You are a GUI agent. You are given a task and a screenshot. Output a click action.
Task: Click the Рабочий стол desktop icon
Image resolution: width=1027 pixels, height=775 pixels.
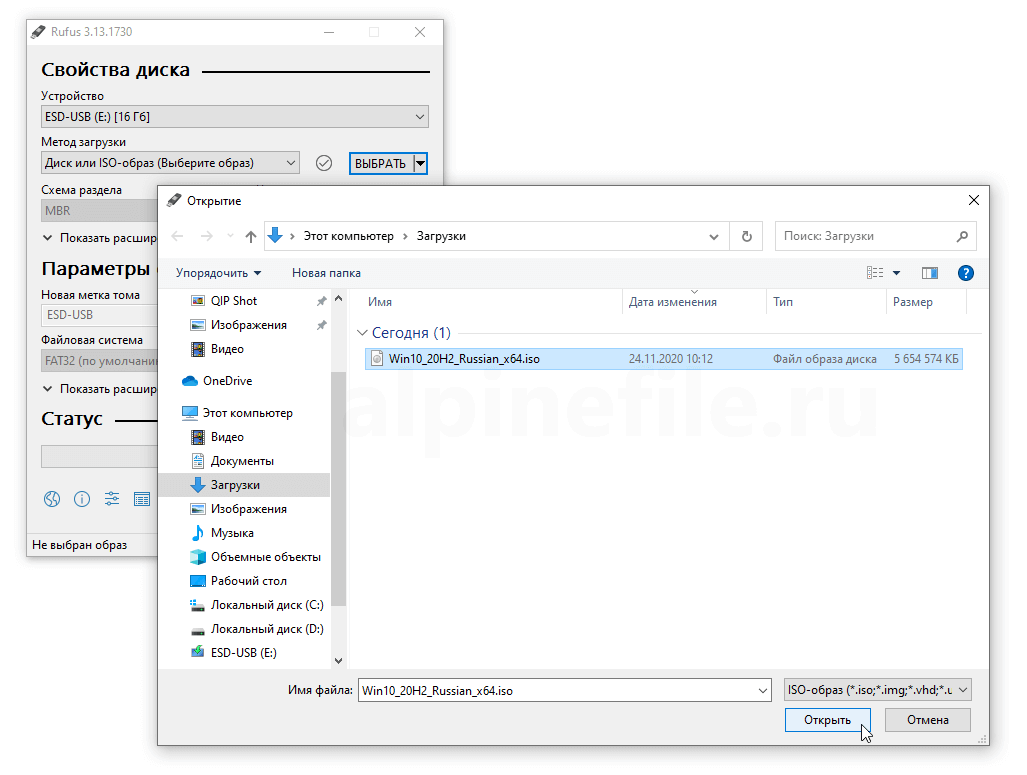(197, 581)
